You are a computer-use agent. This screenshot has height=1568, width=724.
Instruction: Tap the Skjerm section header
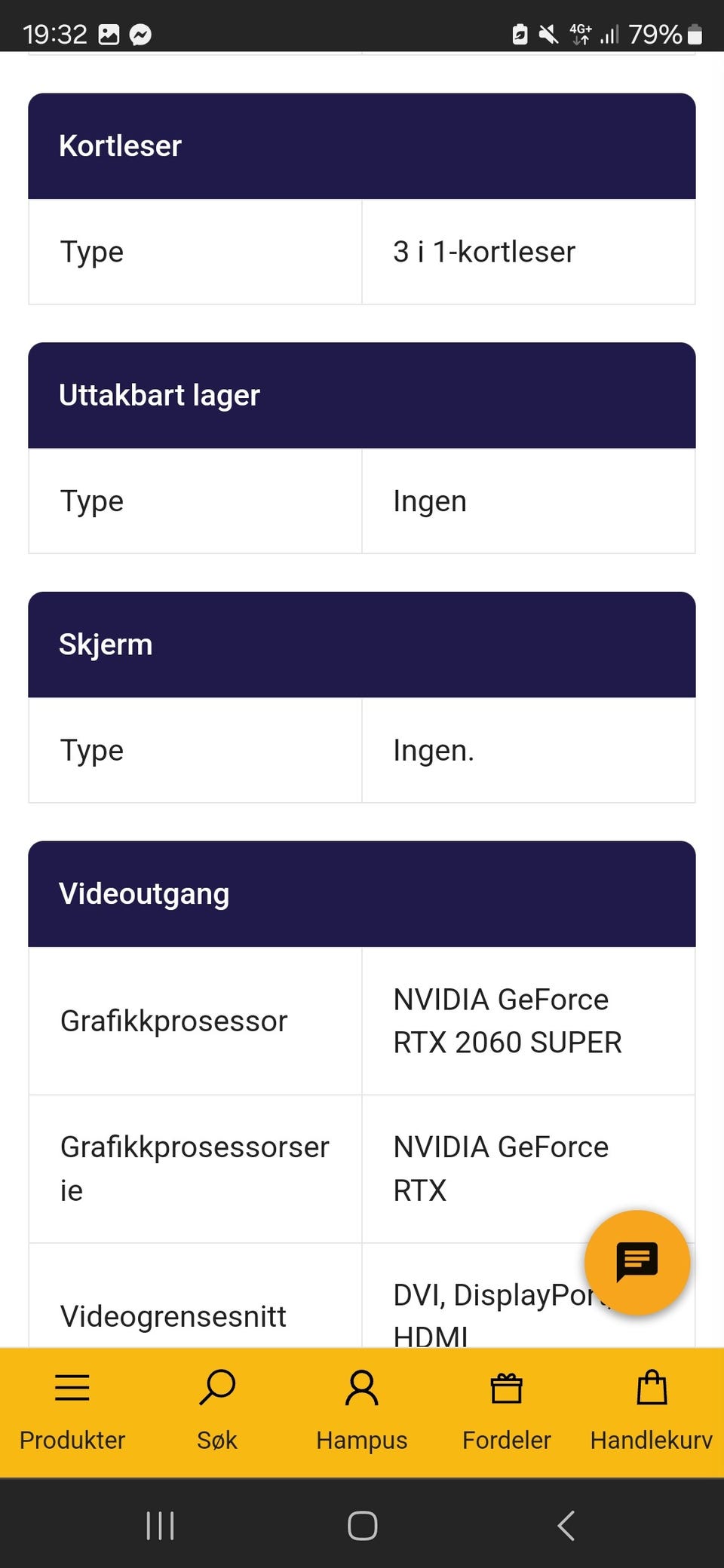362,645
